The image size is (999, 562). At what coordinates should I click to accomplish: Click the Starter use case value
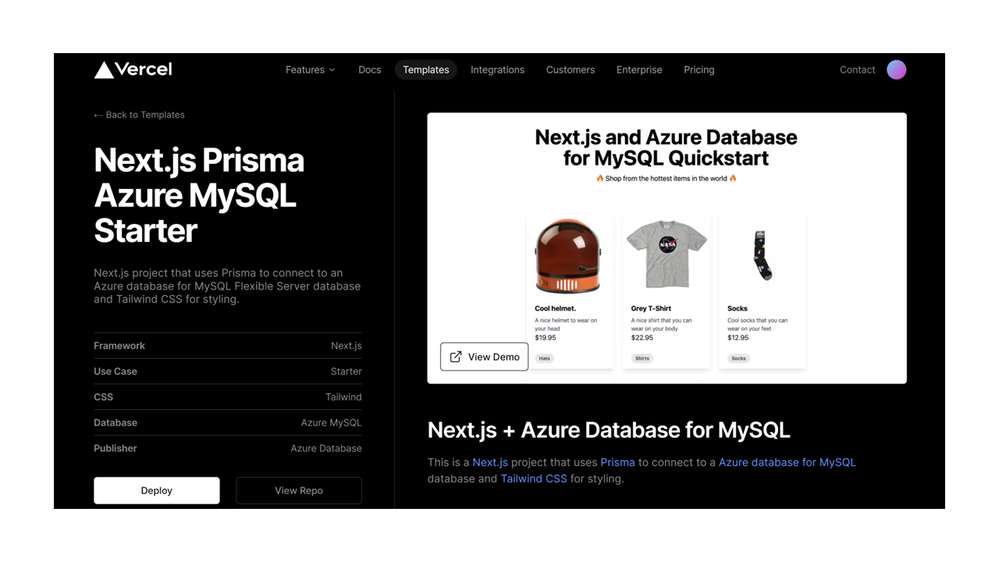tap(346, 371)
